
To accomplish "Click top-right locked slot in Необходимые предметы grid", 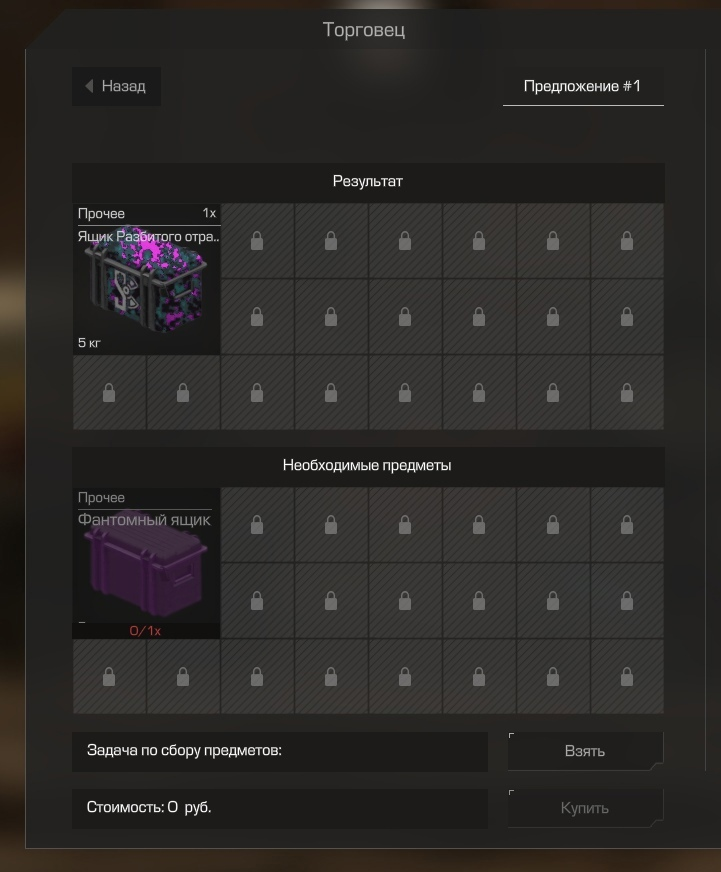I will (627, 524).
